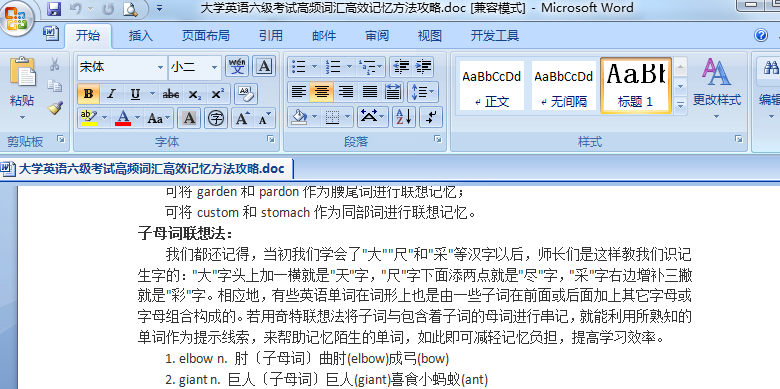Copy selection with copy icon
This screenshot has width=780, height=389.
(55, 86)
